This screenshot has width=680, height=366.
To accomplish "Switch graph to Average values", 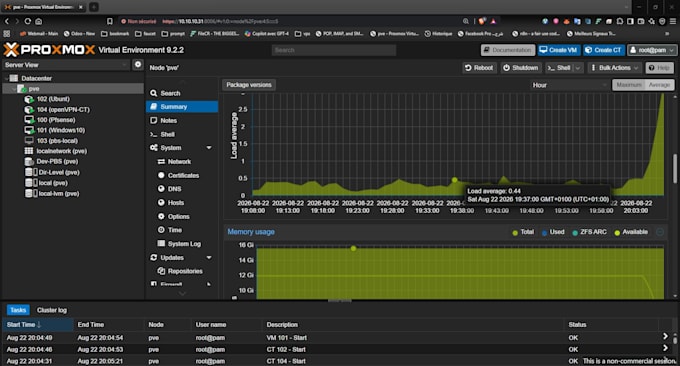I will coord(659,85).
